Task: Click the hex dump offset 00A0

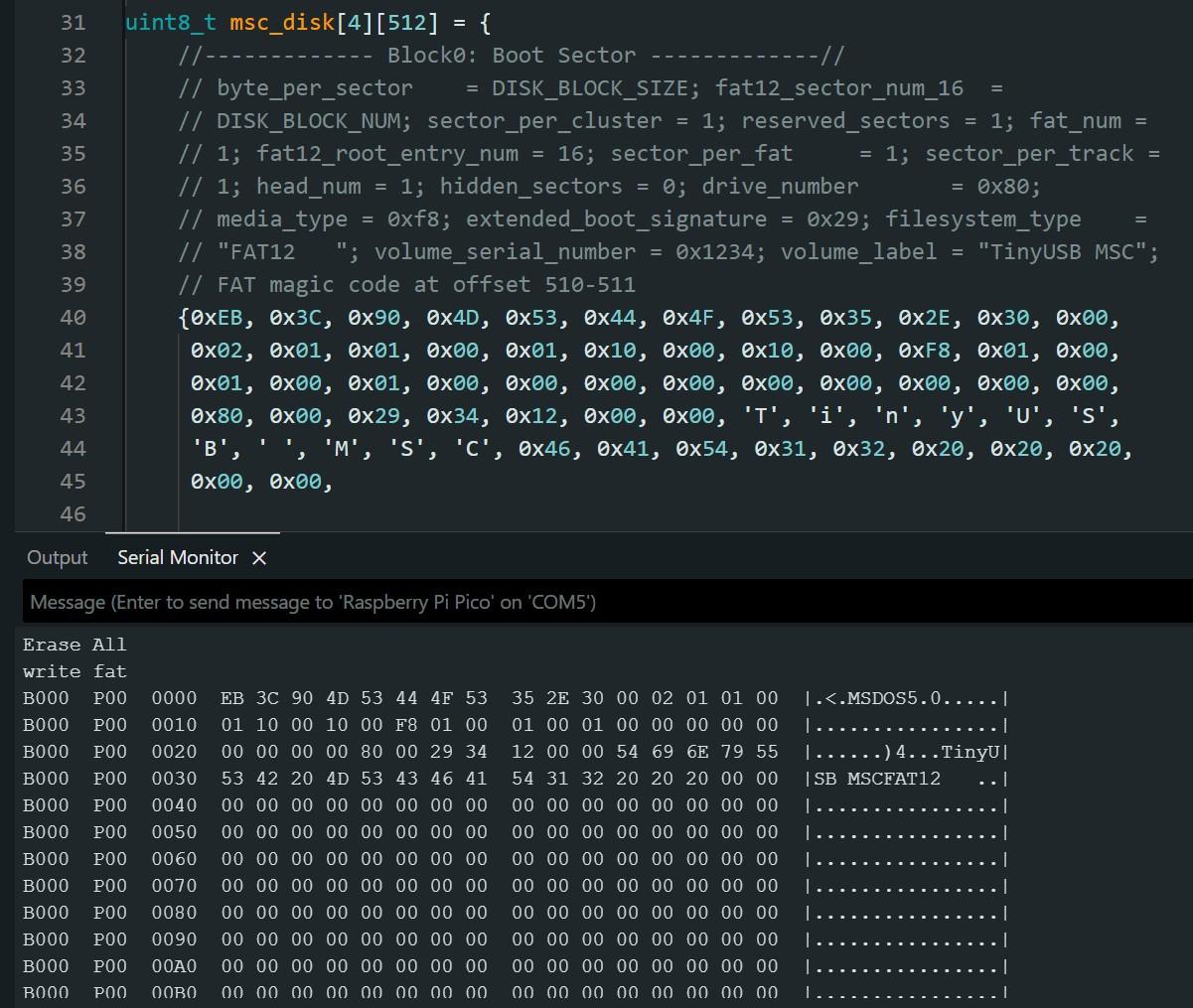Action: [174, 966]
